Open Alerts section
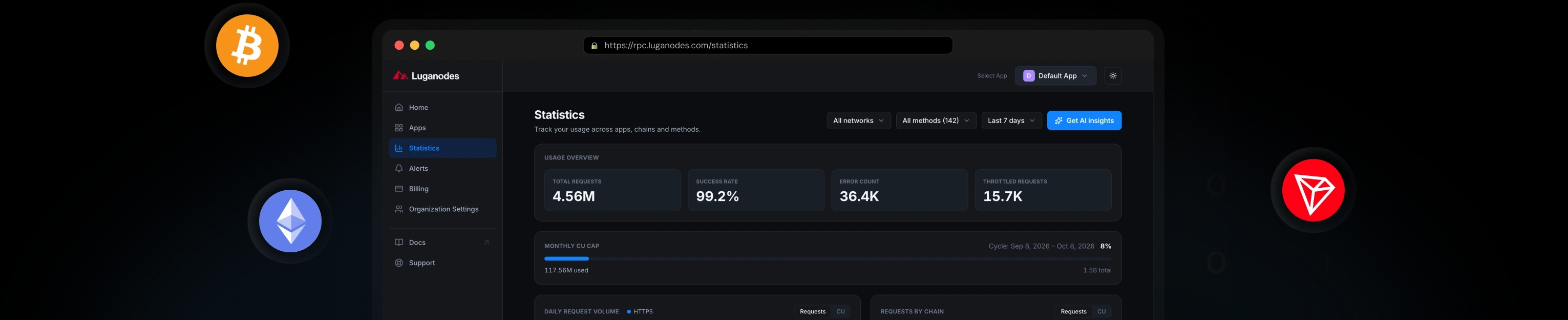Screen dimensions: 1568x320 pyautogui.click(x=442, y=168)
